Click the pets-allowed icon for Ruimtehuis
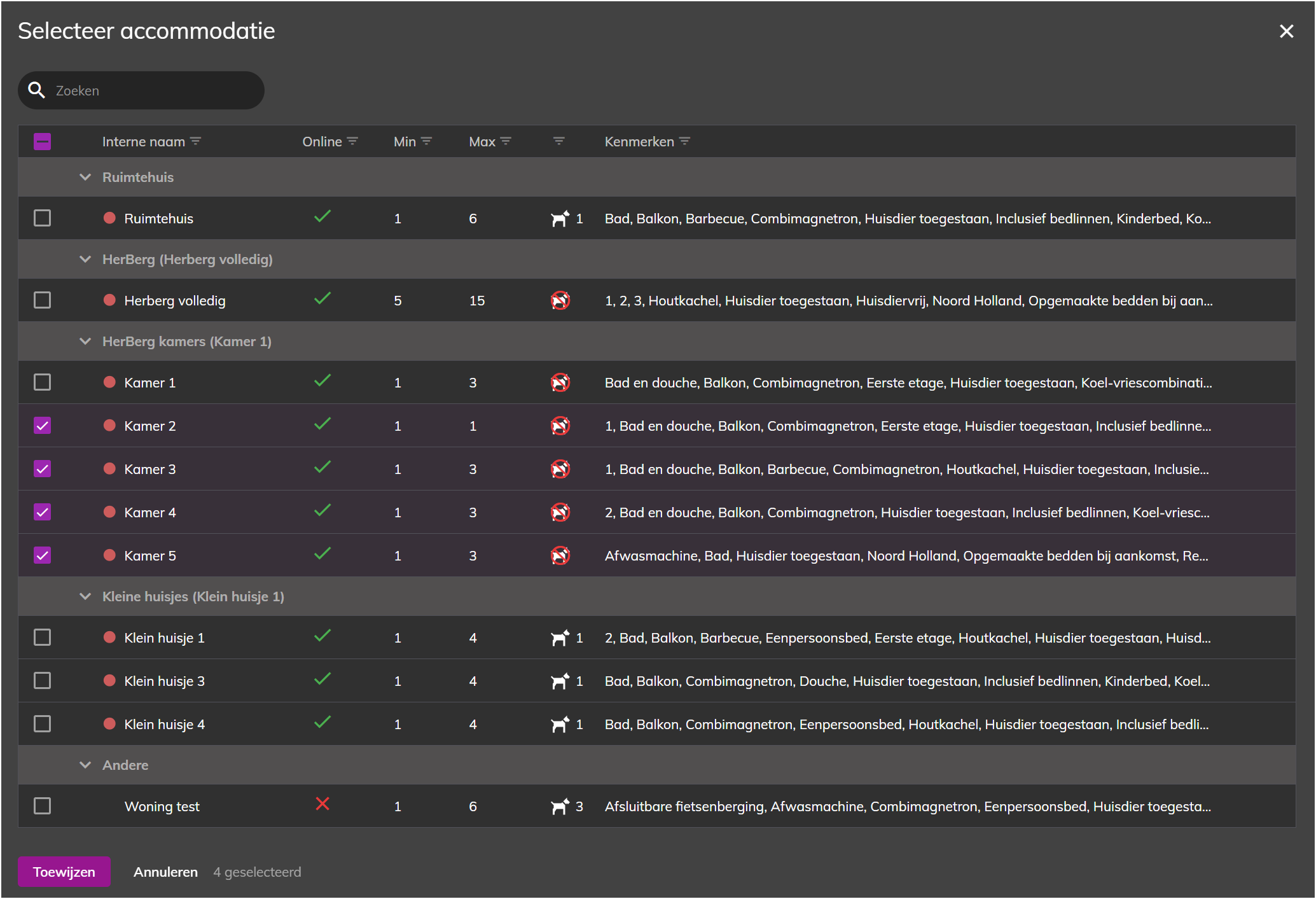 560,219
